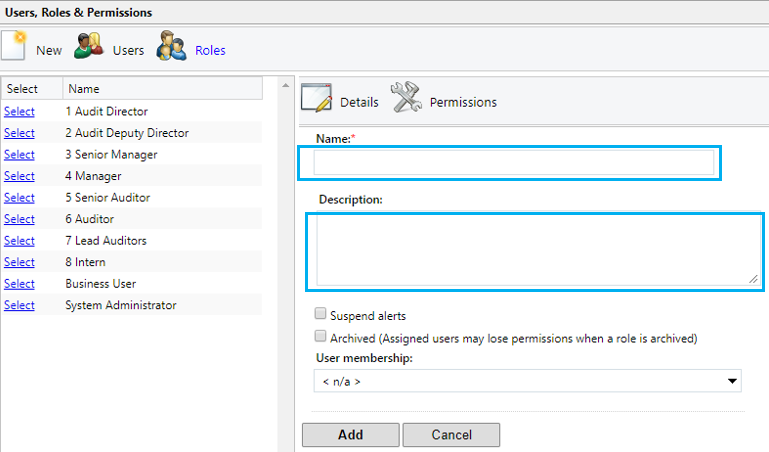Click the New document icon
Image resolution: width=769 pixels, height=452 pixels.
coord(14,46)
